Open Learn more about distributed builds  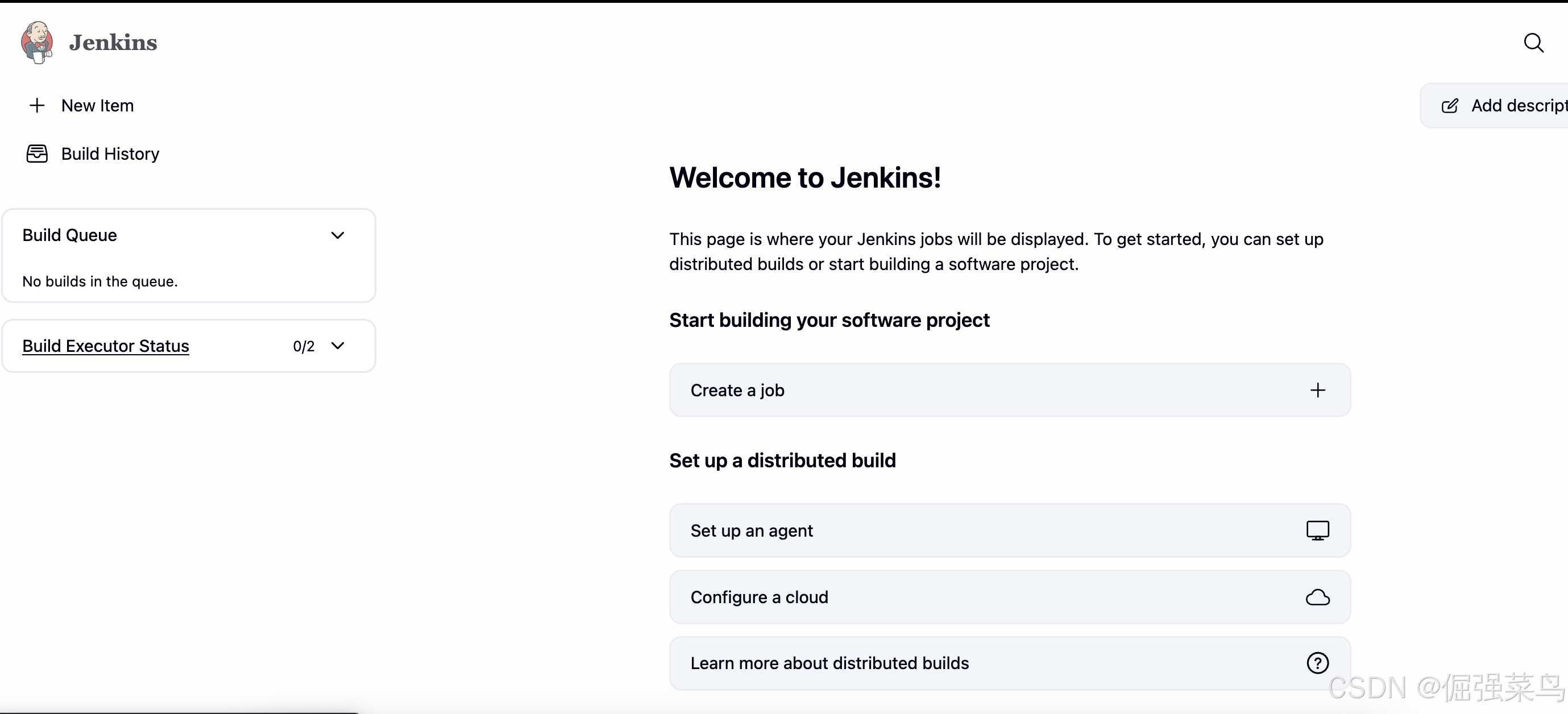tap(829, 663)
